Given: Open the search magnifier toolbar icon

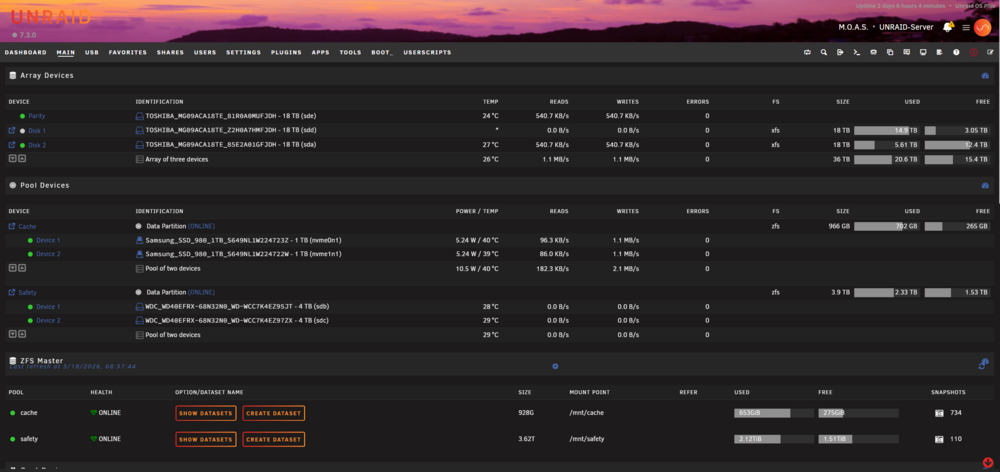Looking at the screenshot, I should coord(824,52).
